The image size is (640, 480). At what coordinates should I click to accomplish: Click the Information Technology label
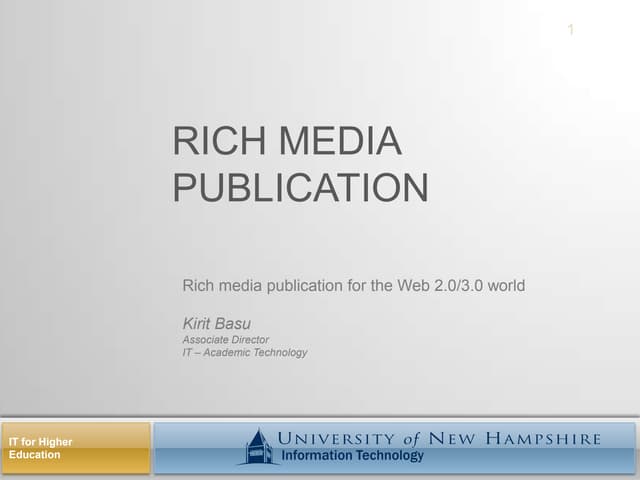[353, 456]
